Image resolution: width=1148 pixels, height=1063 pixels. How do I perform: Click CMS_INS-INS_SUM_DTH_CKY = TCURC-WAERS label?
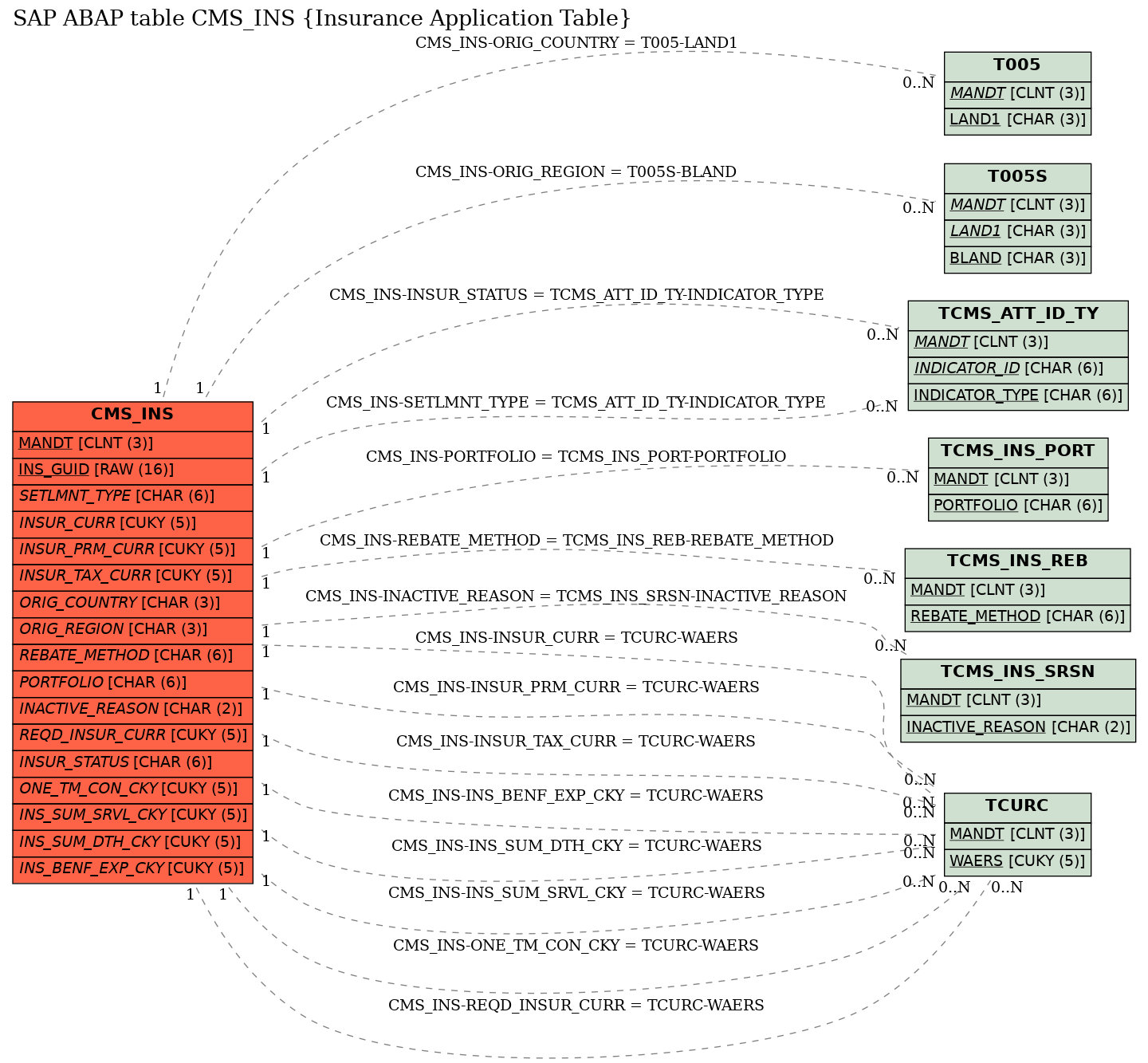click(x=576, y=846)
